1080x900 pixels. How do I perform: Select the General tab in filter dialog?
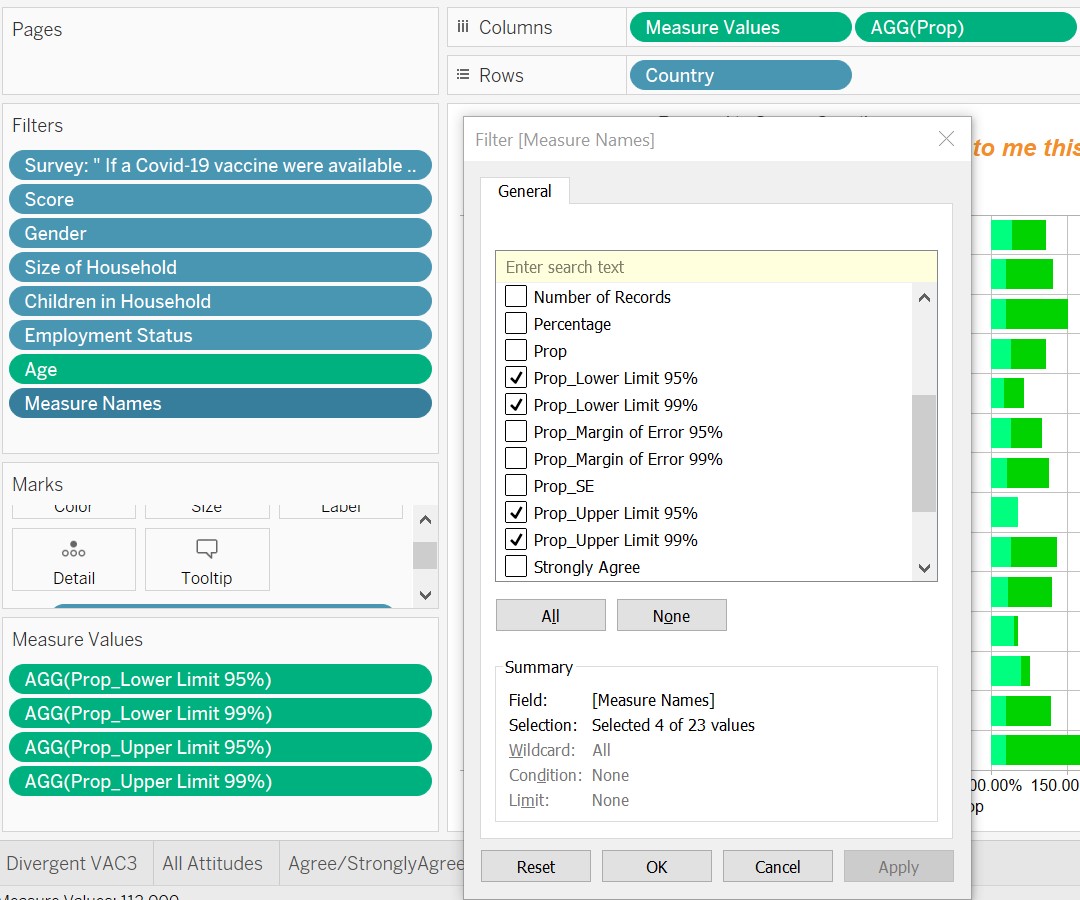click(524, 191)
